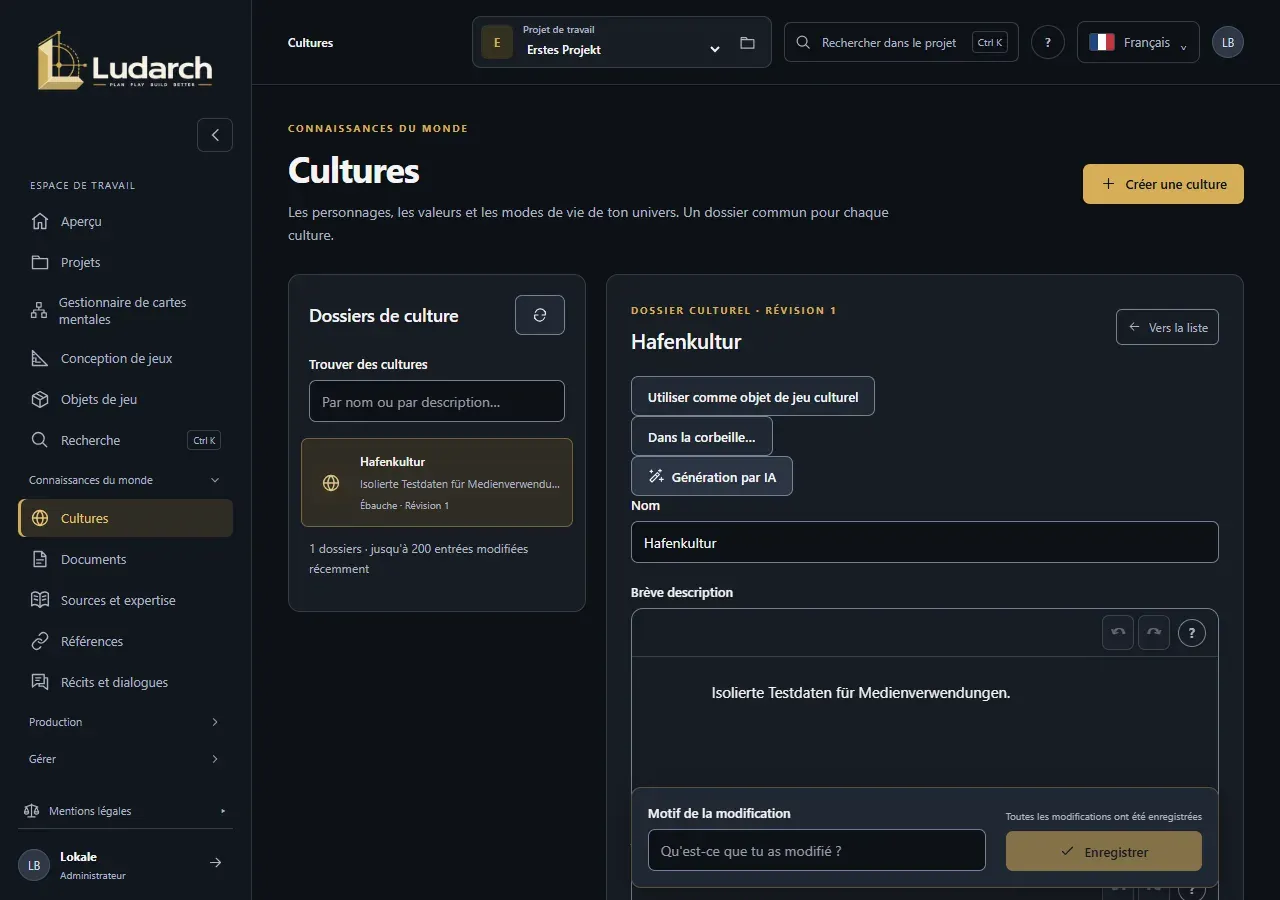
Task: Click the logout arrow next to Lokale
Action: coord(215,863)
